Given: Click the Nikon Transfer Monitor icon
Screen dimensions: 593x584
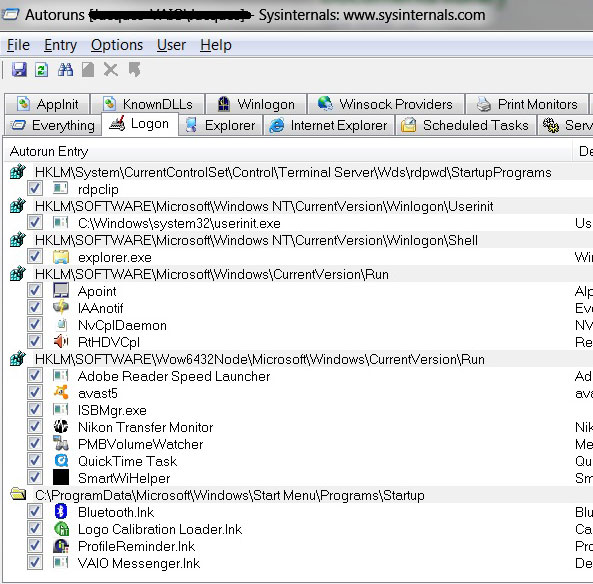Looking at the screenshot, I should pyautogui.click(x=61, y=427).
